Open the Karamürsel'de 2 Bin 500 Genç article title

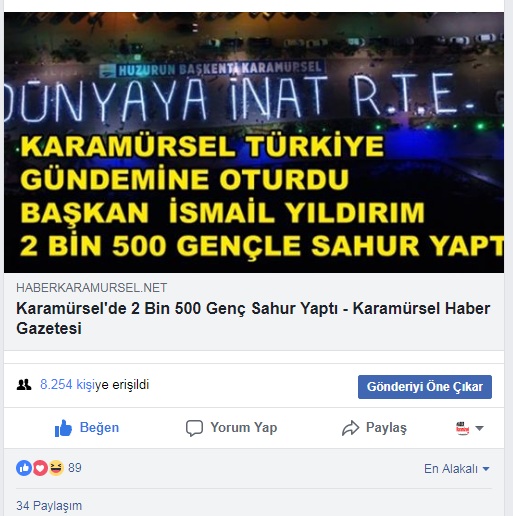253,318
